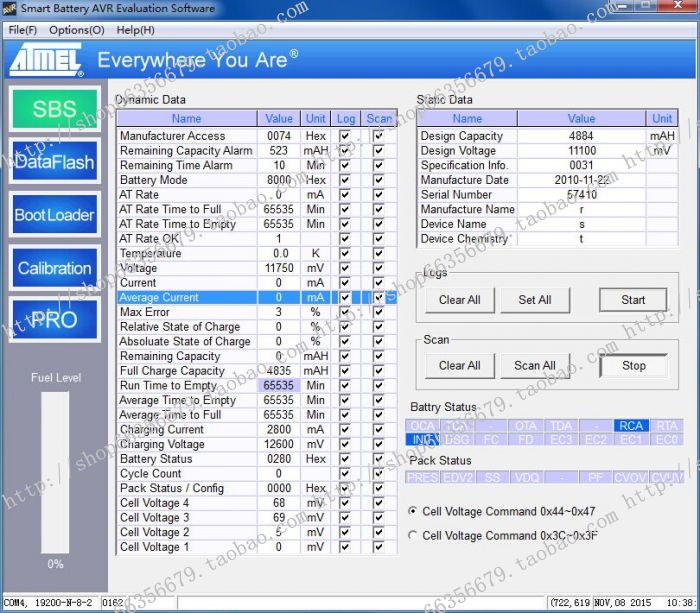This screenshot has height=613, width=700.
Task: Select the Battery Status row name
Action: tap(156, 459)
